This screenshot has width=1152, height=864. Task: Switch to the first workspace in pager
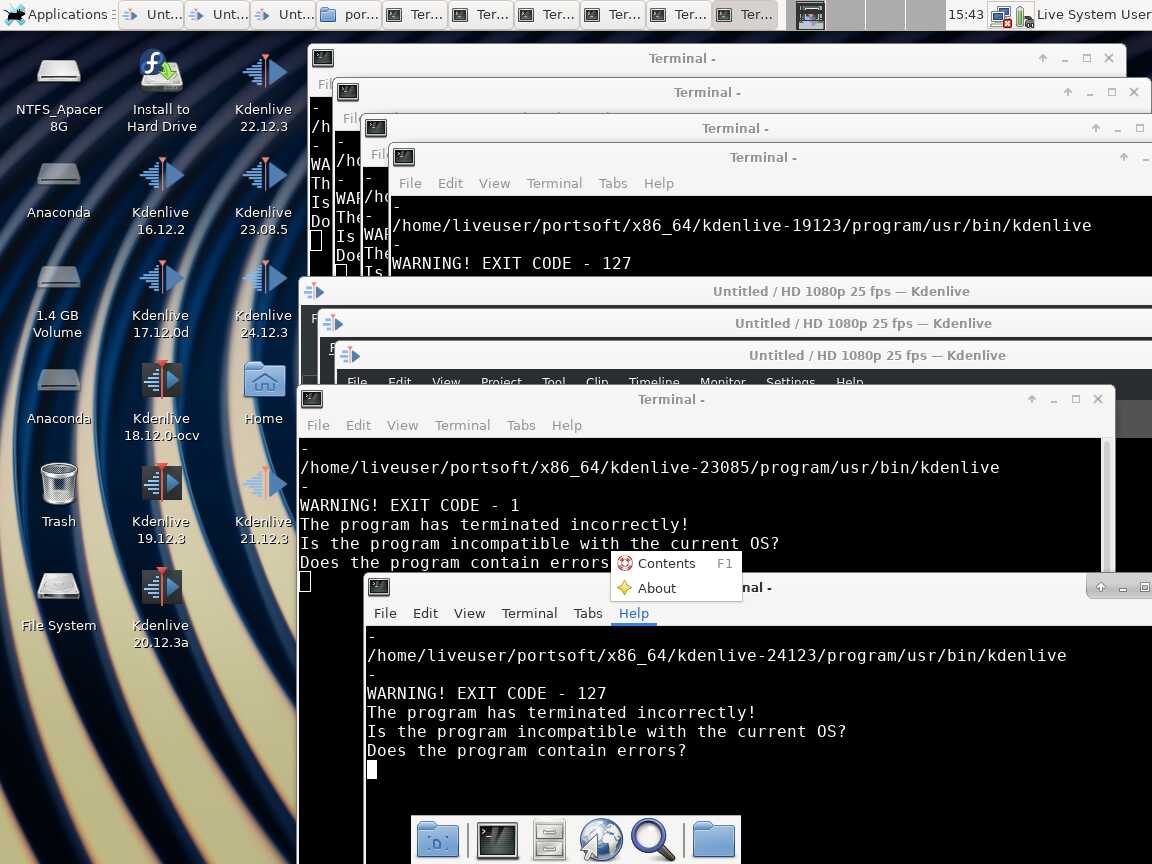tap(810, 15)
